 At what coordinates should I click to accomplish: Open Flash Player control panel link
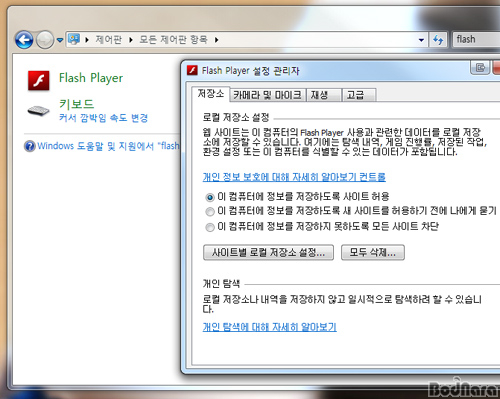coord(91,78)
